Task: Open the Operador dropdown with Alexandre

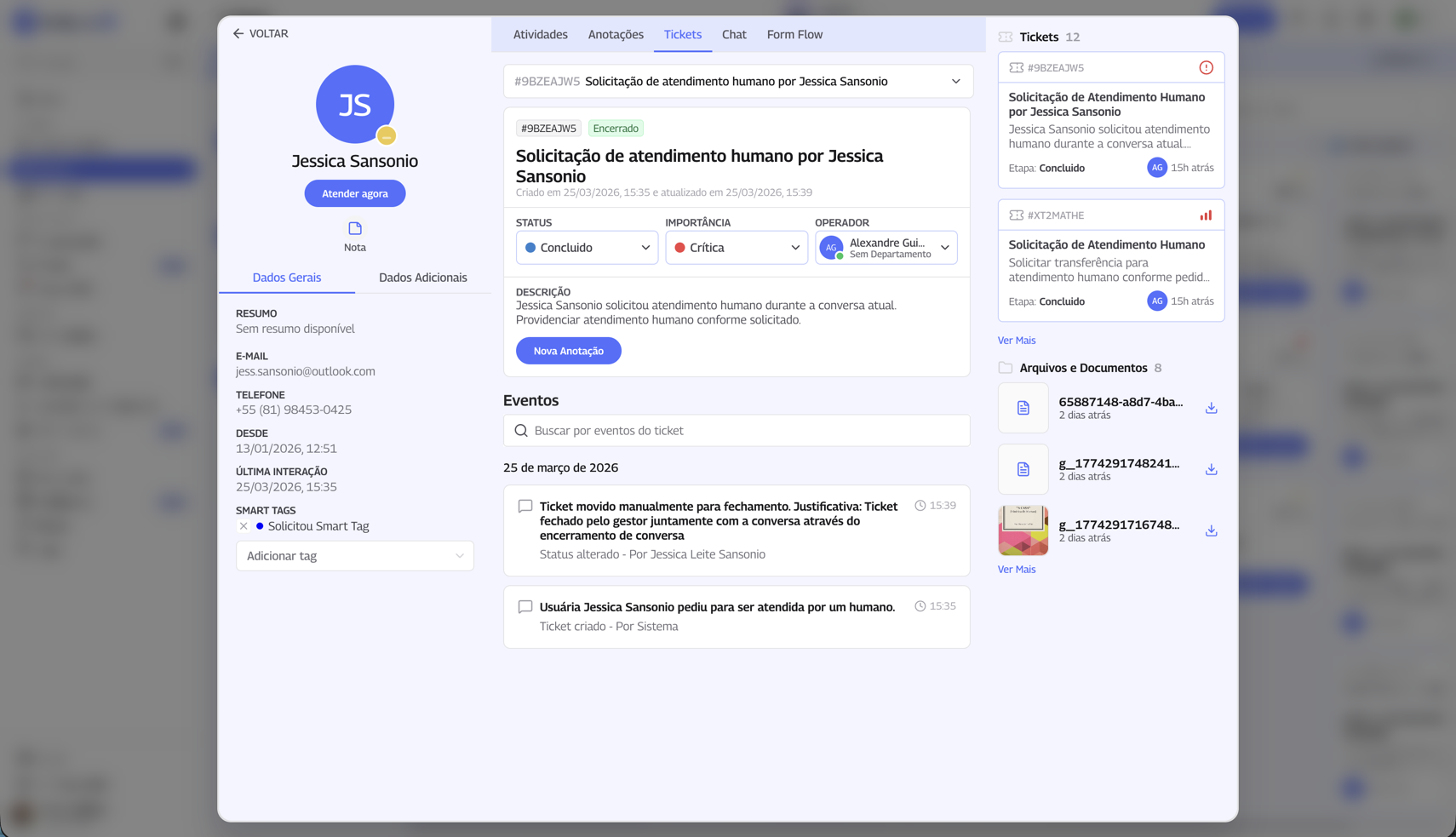Action: 886,248
